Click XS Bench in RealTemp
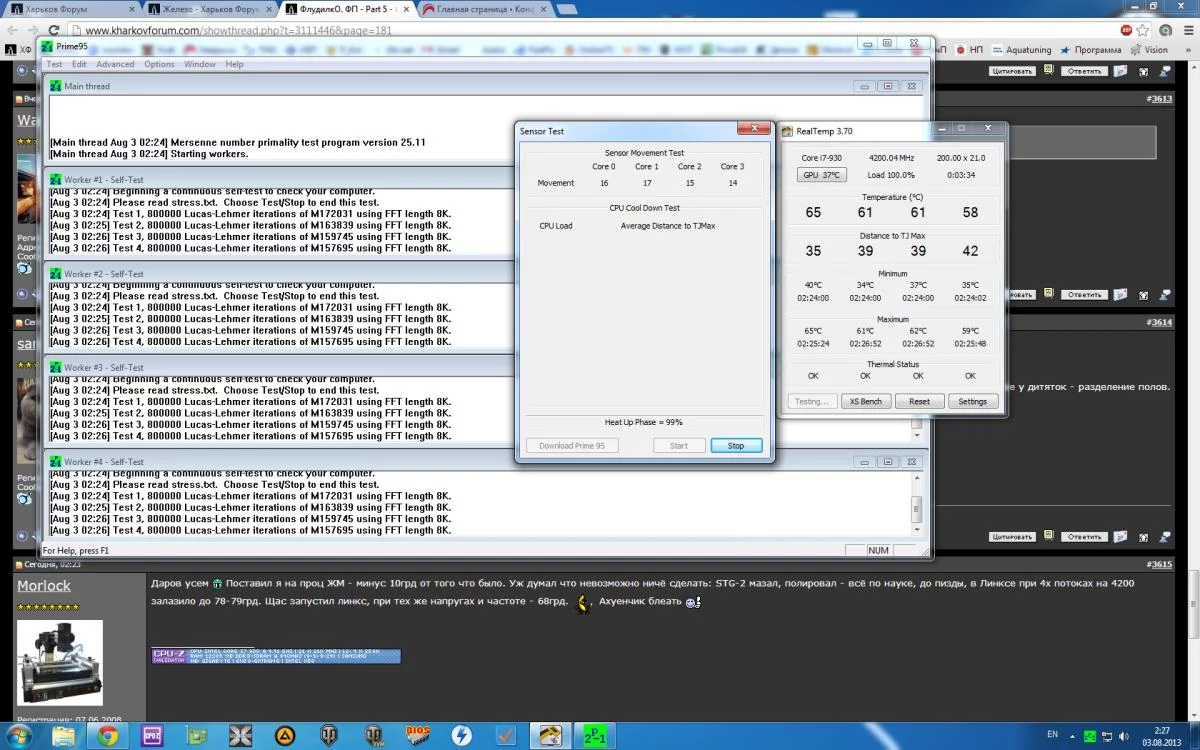The image size is (1200, 750). pyautogui.click(x=866, y=401)
